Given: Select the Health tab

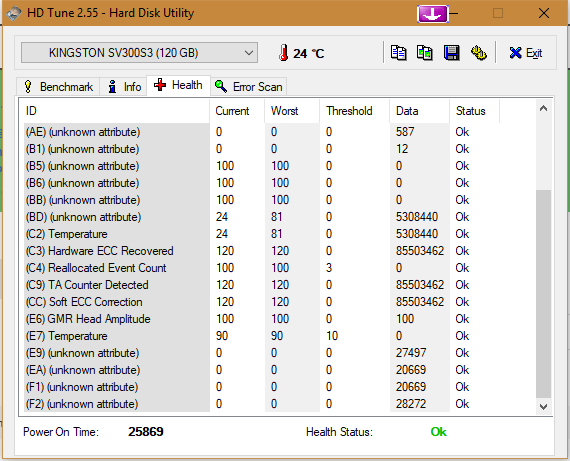Looking at the screenshot, I should [178, 85].
